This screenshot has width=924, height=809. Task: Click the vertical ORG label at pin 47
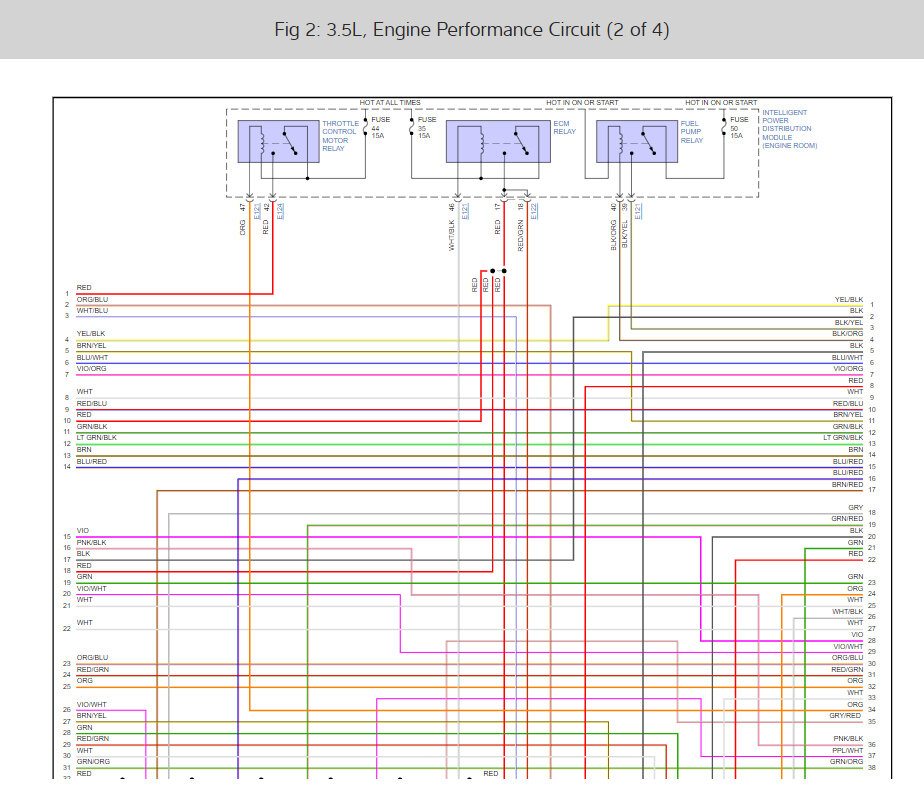tap(242, 227)
